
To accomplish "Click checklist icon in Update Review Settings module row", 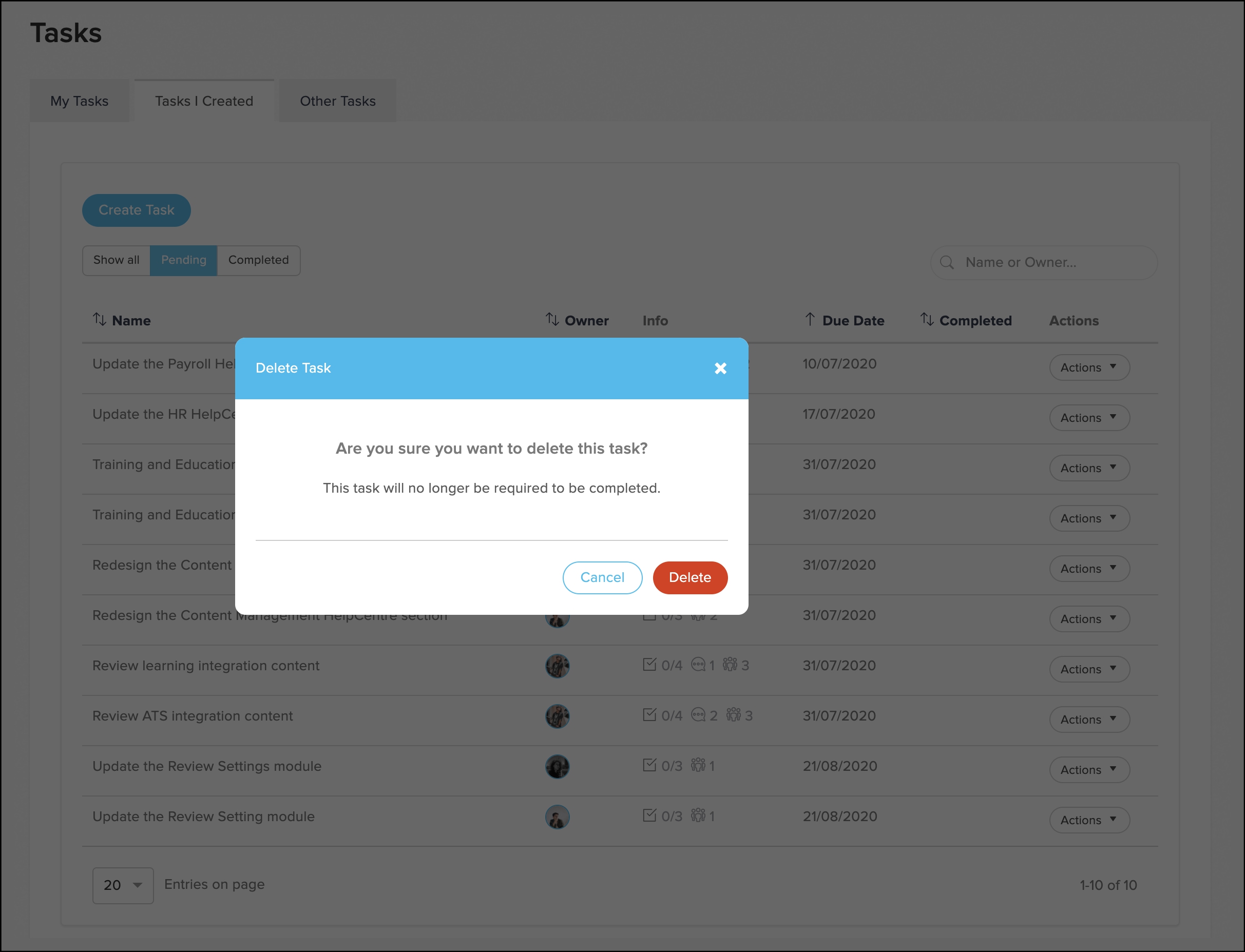I will pos(650,765).
